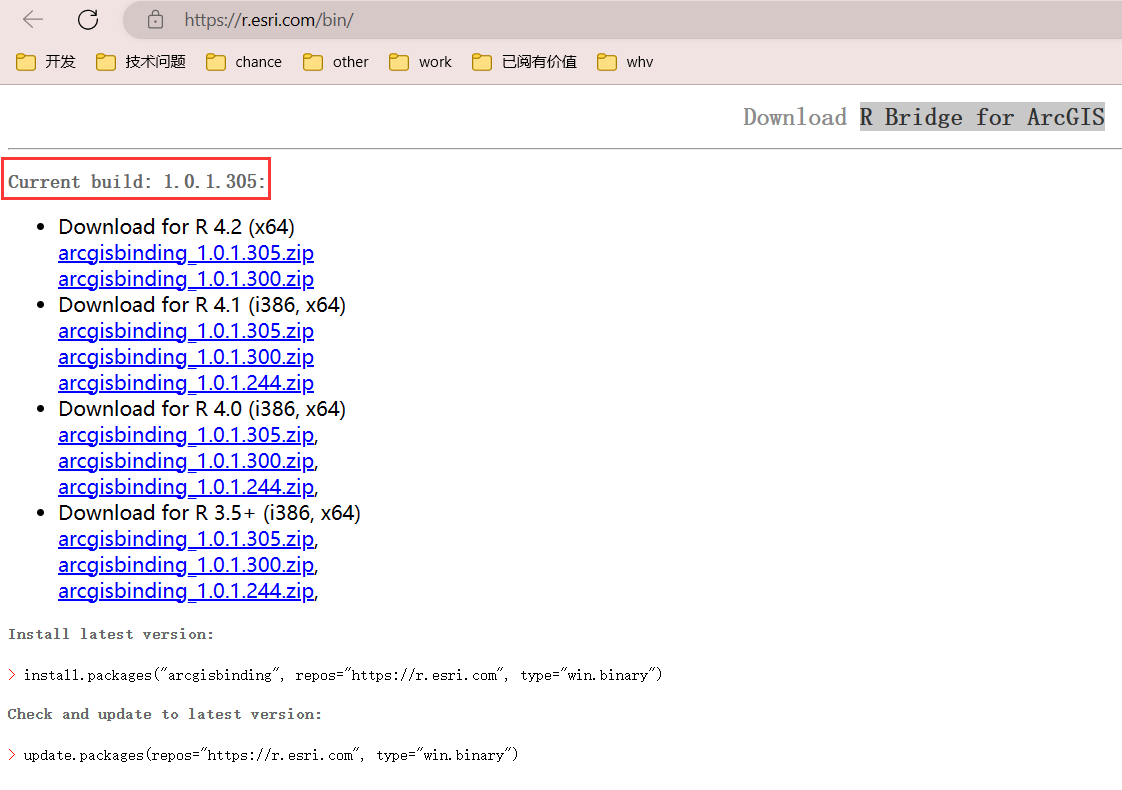Download 1.0.1.305 zip under R 4.2
The height and width of the screenshot is (790, 1122).
point(186,253)
